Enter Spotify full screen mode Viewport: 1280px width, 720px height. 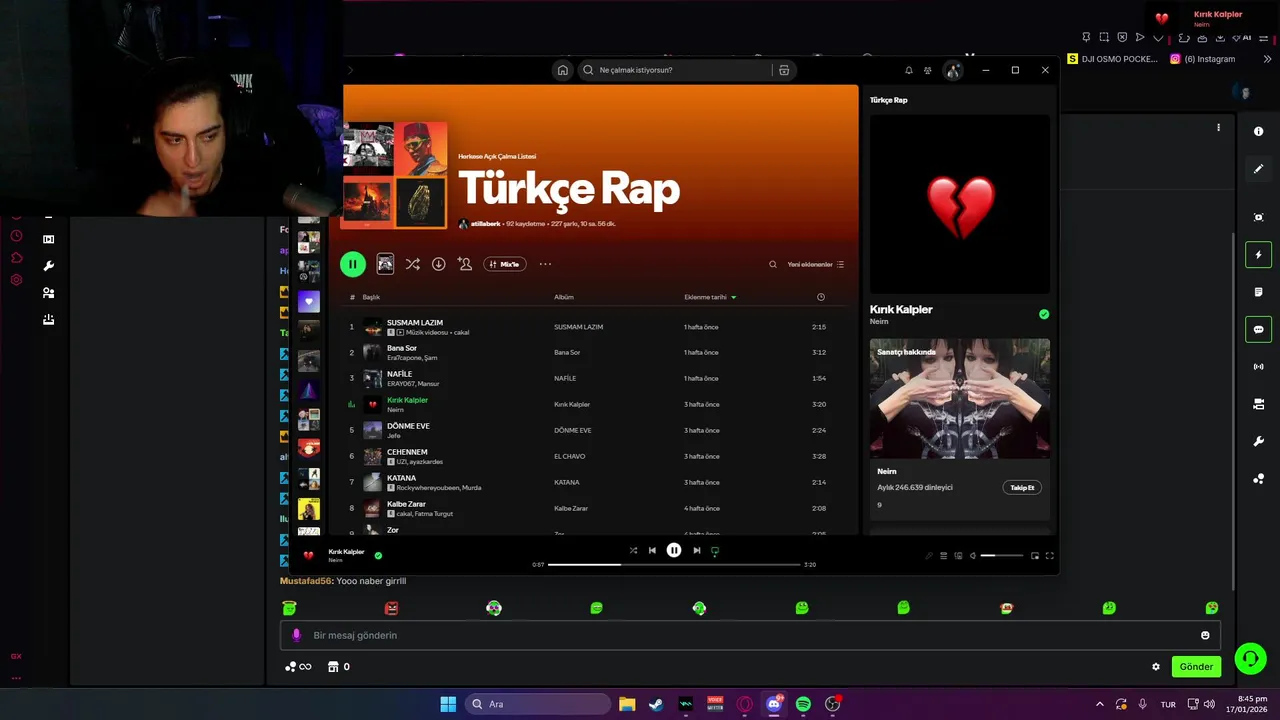pos(1050,556)
